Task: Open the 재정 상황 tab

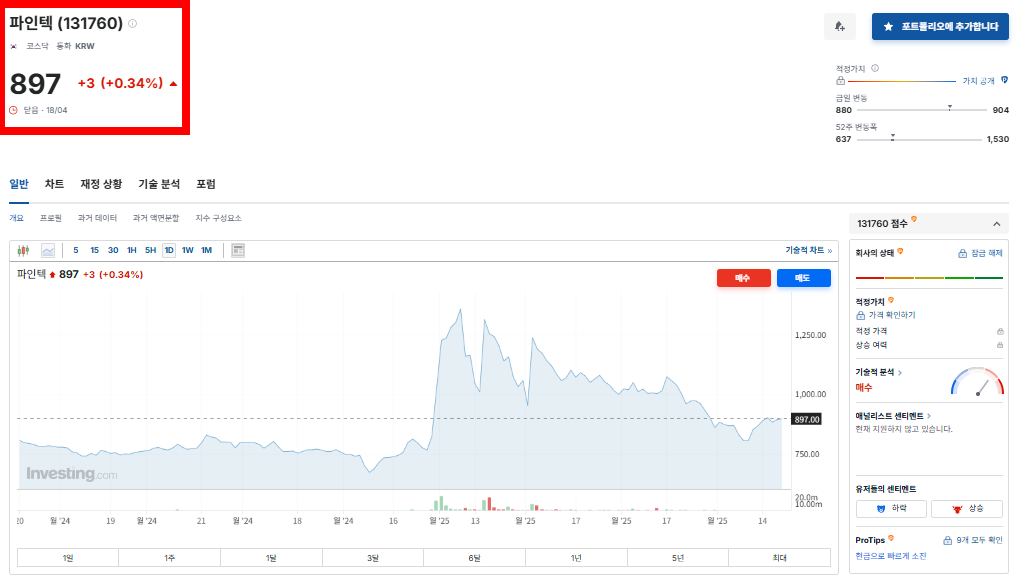Action: [x=101, y=184]
